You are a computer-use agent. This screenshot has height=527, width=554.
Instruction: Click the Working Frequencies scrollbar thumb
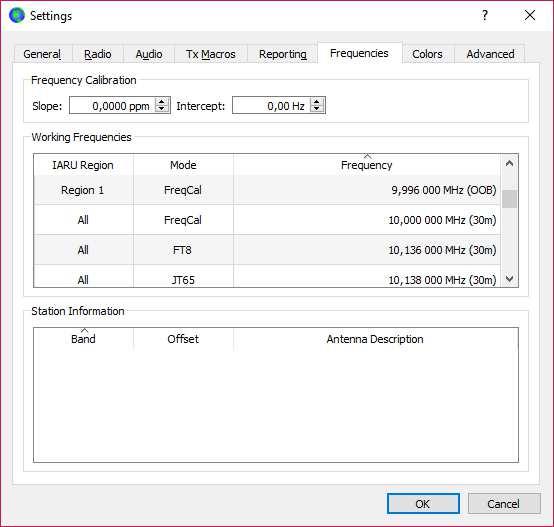(509, 199)
